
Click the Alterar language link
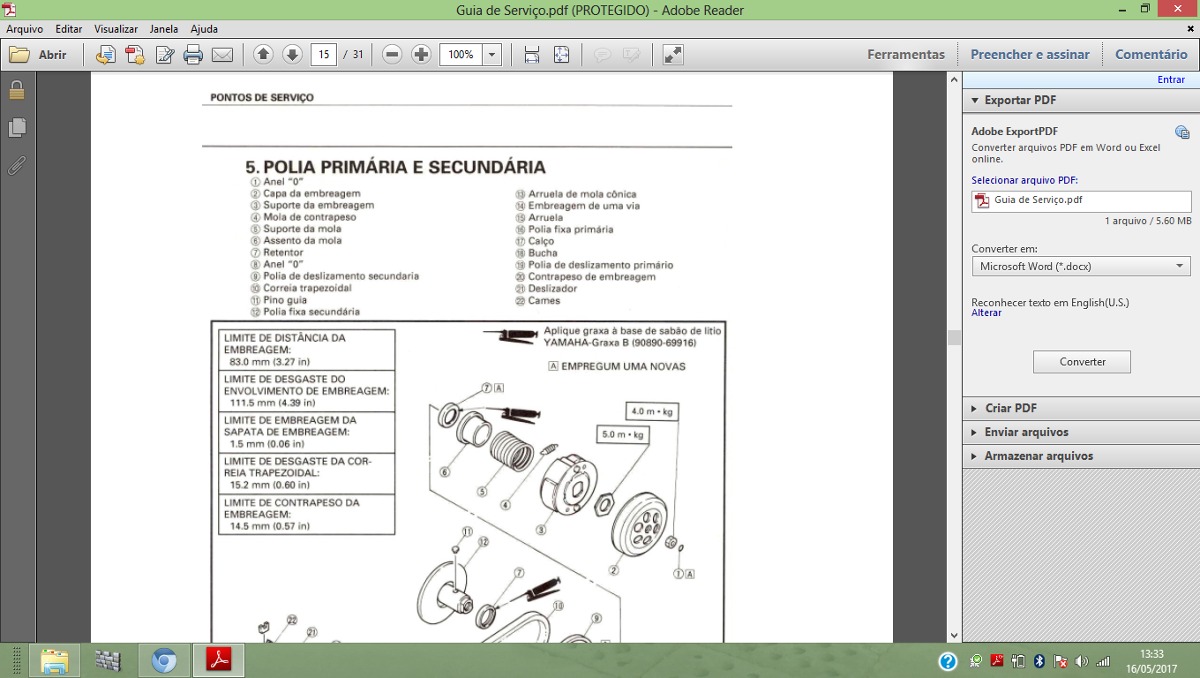pos(986,313)
